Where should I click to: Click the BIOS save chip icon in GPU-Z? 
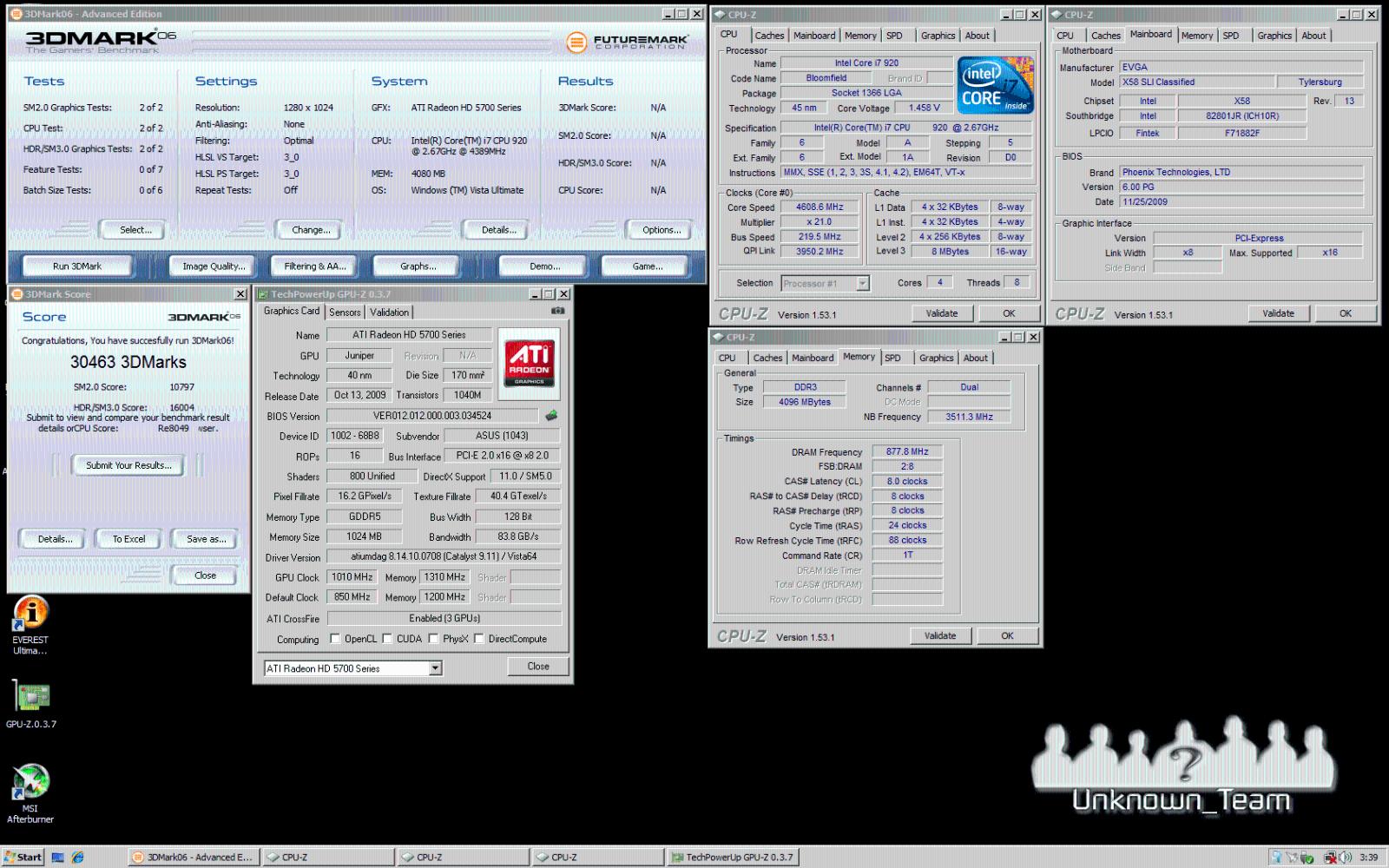tap(550, 416)
